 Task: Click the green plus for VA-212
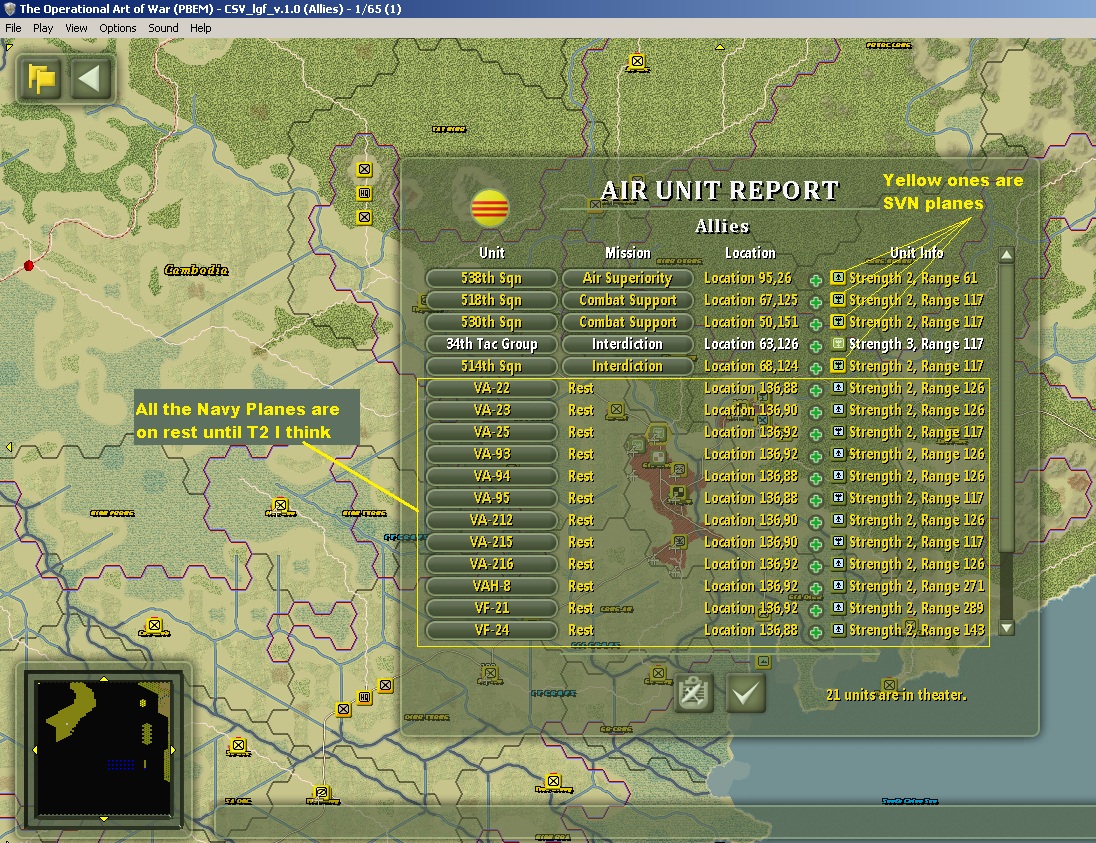pyautogui.click(x=815, y=522)
